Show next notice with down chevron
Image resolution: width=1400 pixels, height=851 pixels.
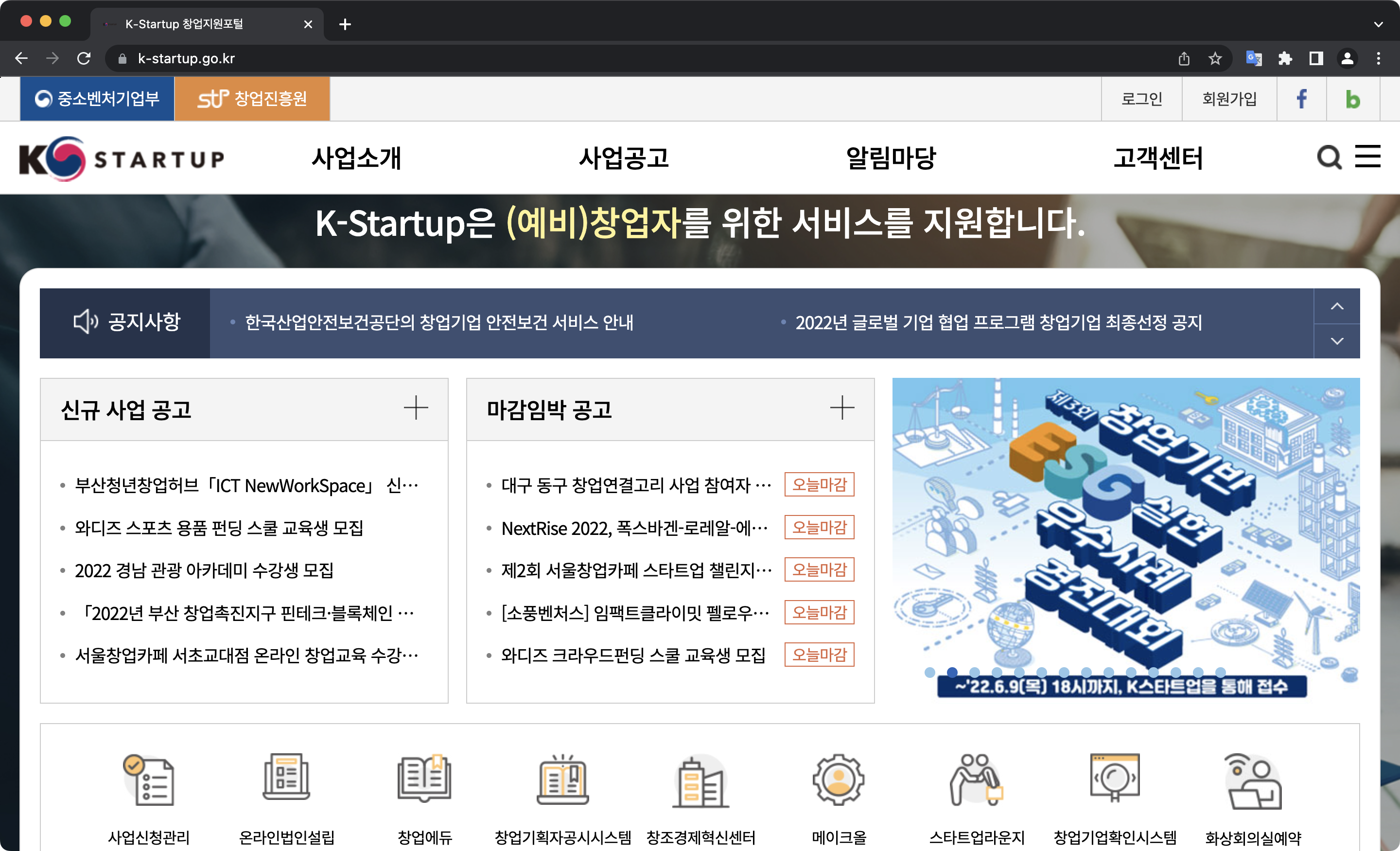(x=1337, y=341)
